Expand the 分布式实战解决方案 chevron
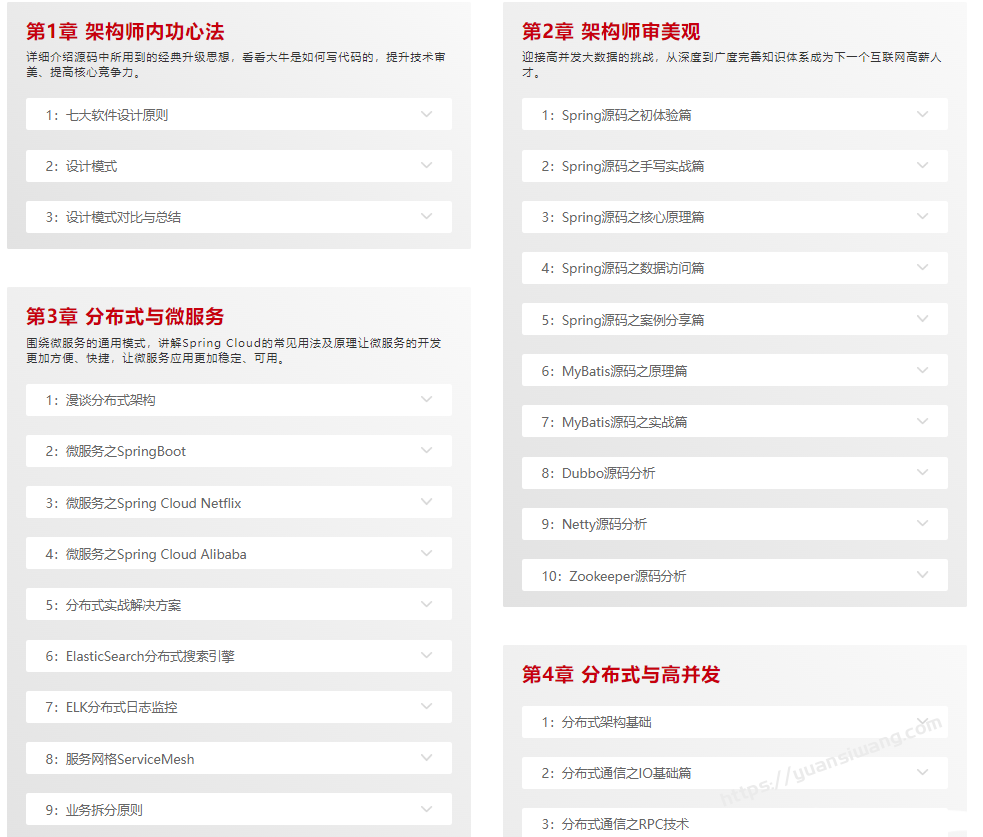This screenshot has width=983, height=837. click(426, 604)
